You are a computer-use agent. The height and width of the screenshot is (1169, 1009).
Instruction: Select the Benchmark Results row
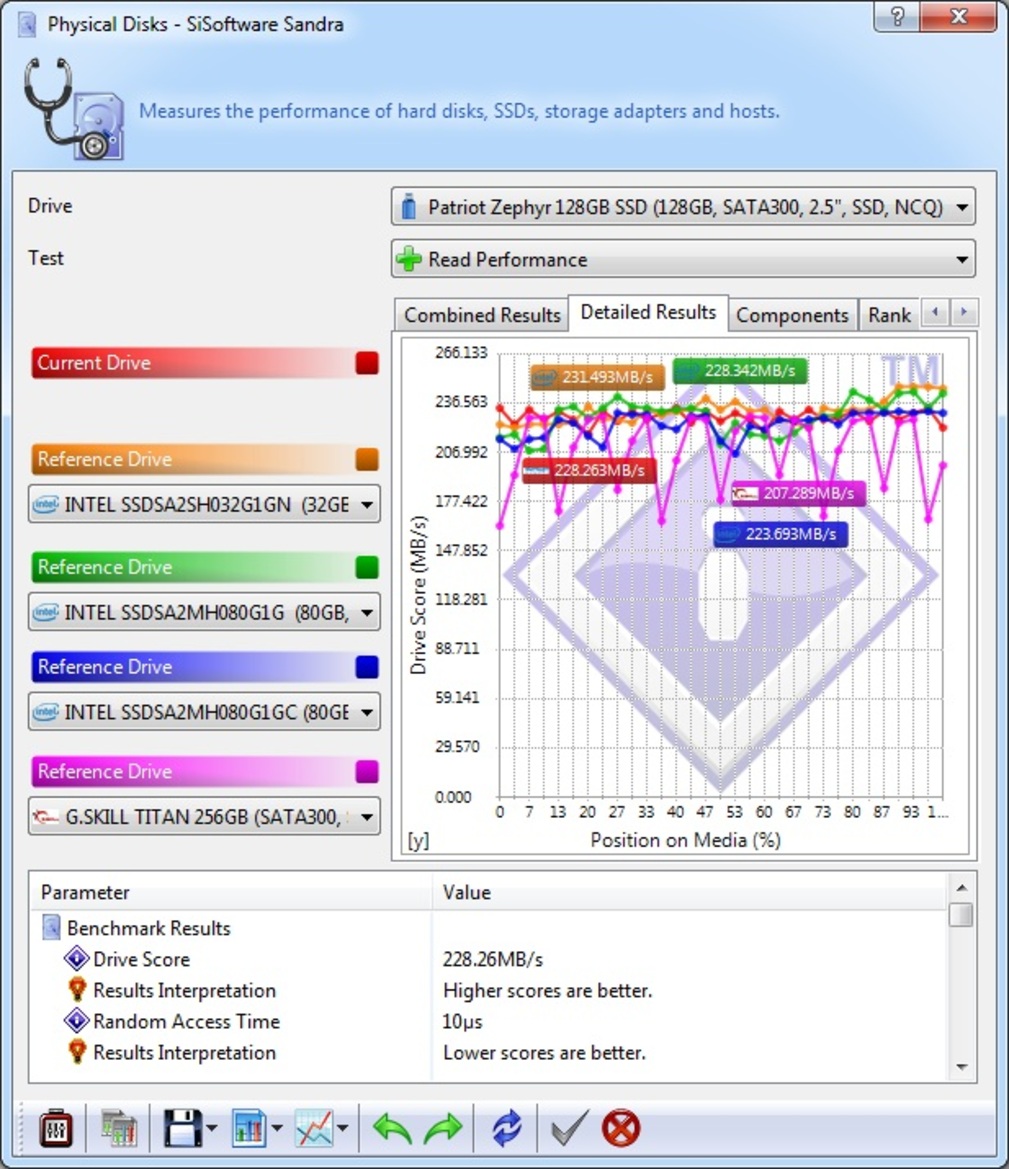[488, 928]
